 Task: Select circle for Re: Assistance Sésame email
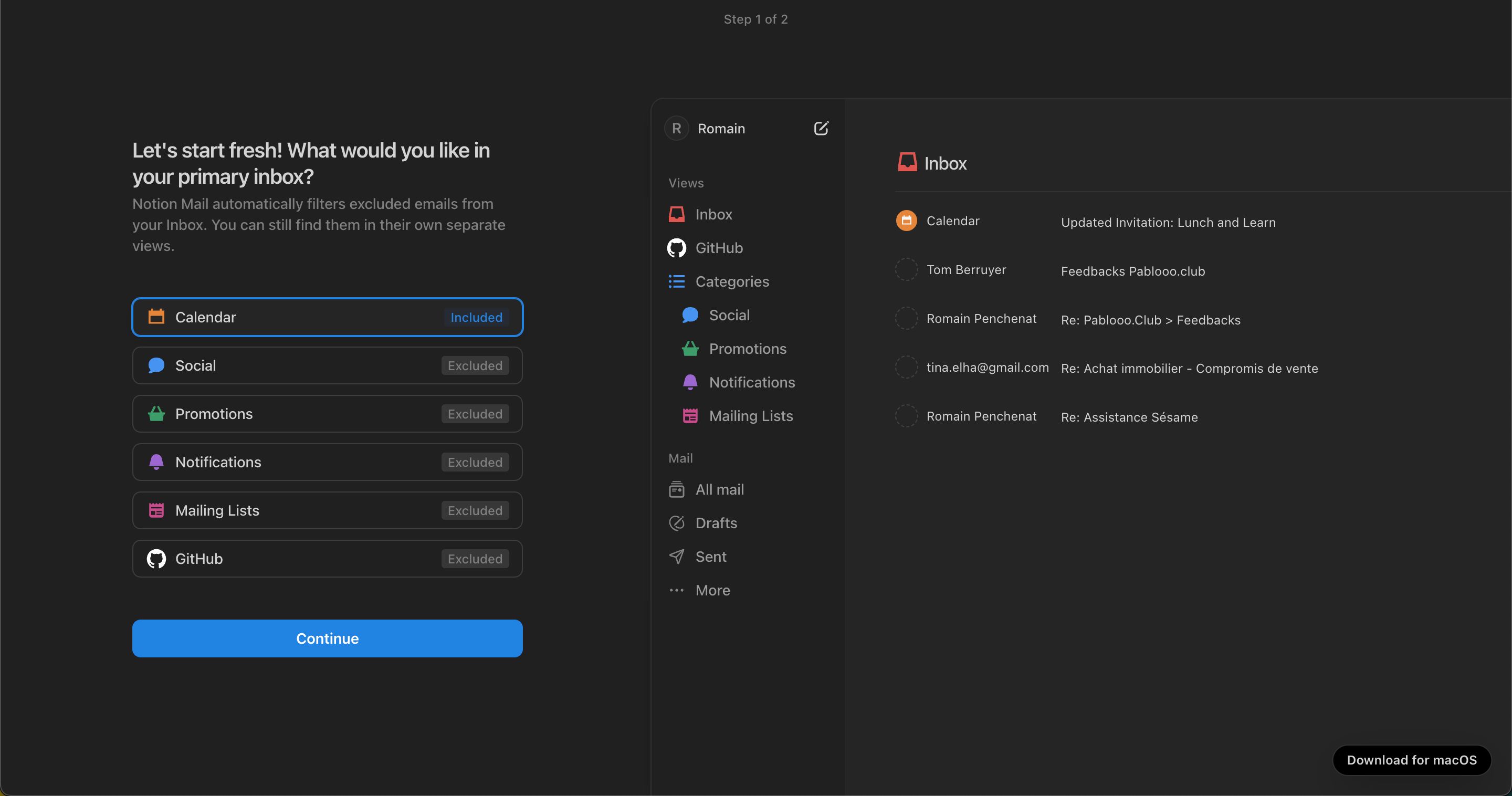click(906, 416)
